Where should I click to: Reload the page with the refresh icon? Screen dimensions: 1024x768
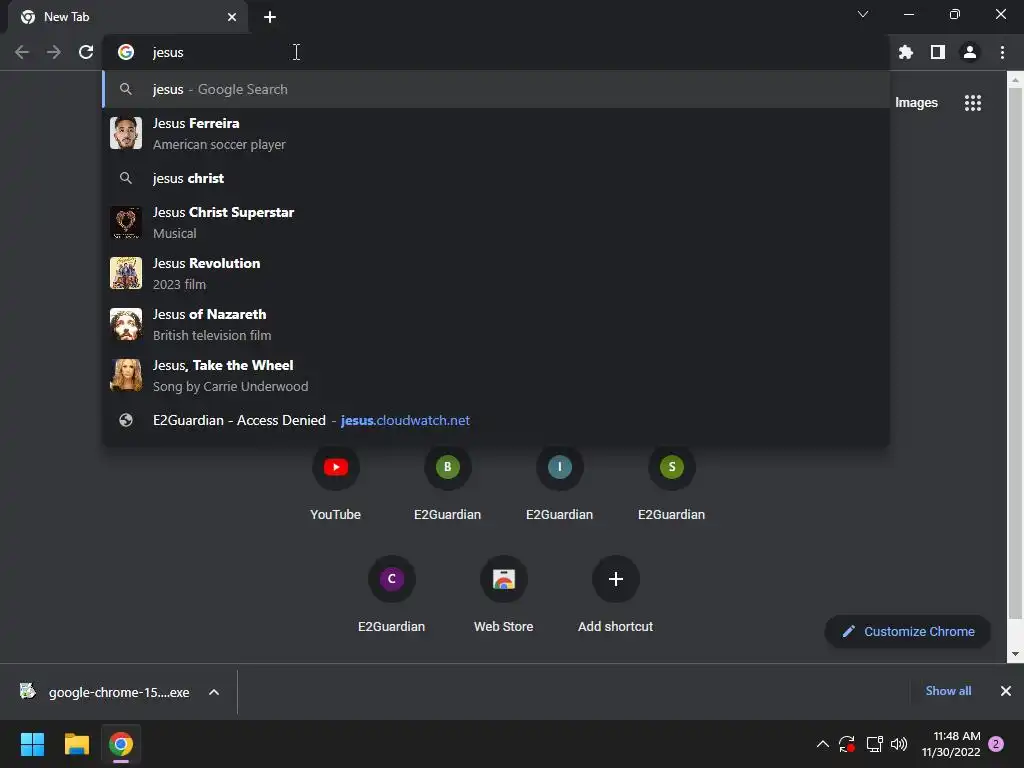86,52
